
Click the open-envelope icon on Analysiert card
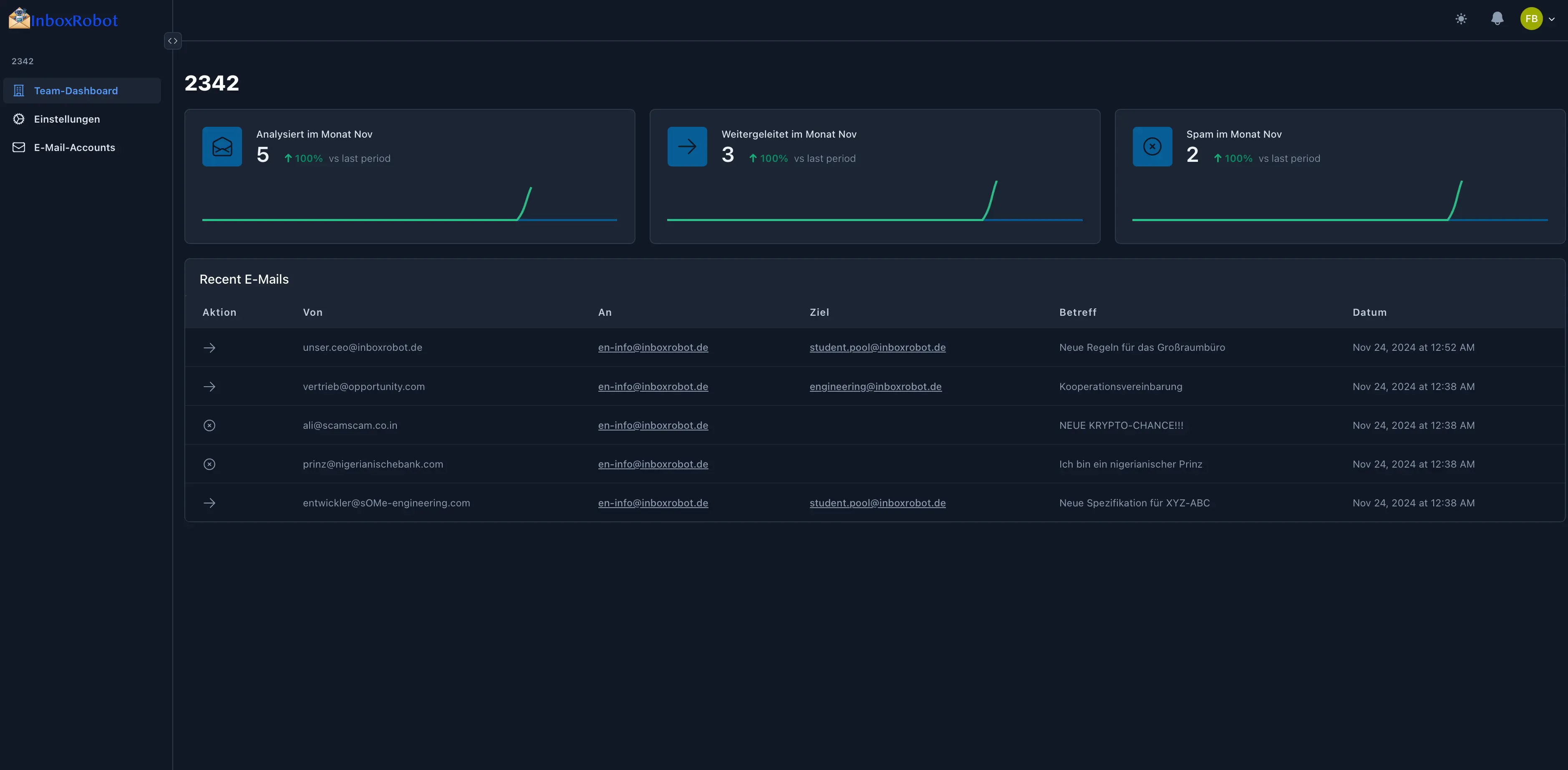coord(222,147)
